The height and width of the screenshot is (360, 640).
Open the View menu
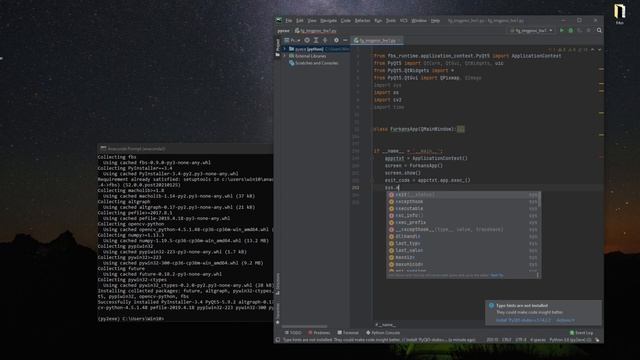pos(312,20)
